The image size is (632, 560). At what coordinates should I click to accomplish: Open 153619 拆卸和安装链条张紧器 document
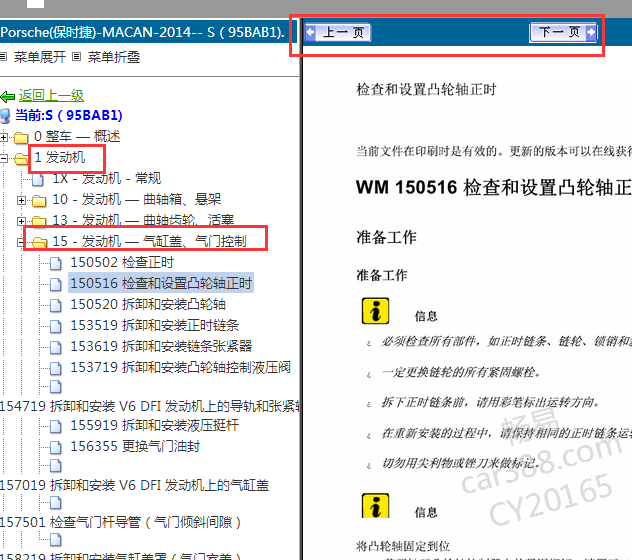click(x=161, y=346)
